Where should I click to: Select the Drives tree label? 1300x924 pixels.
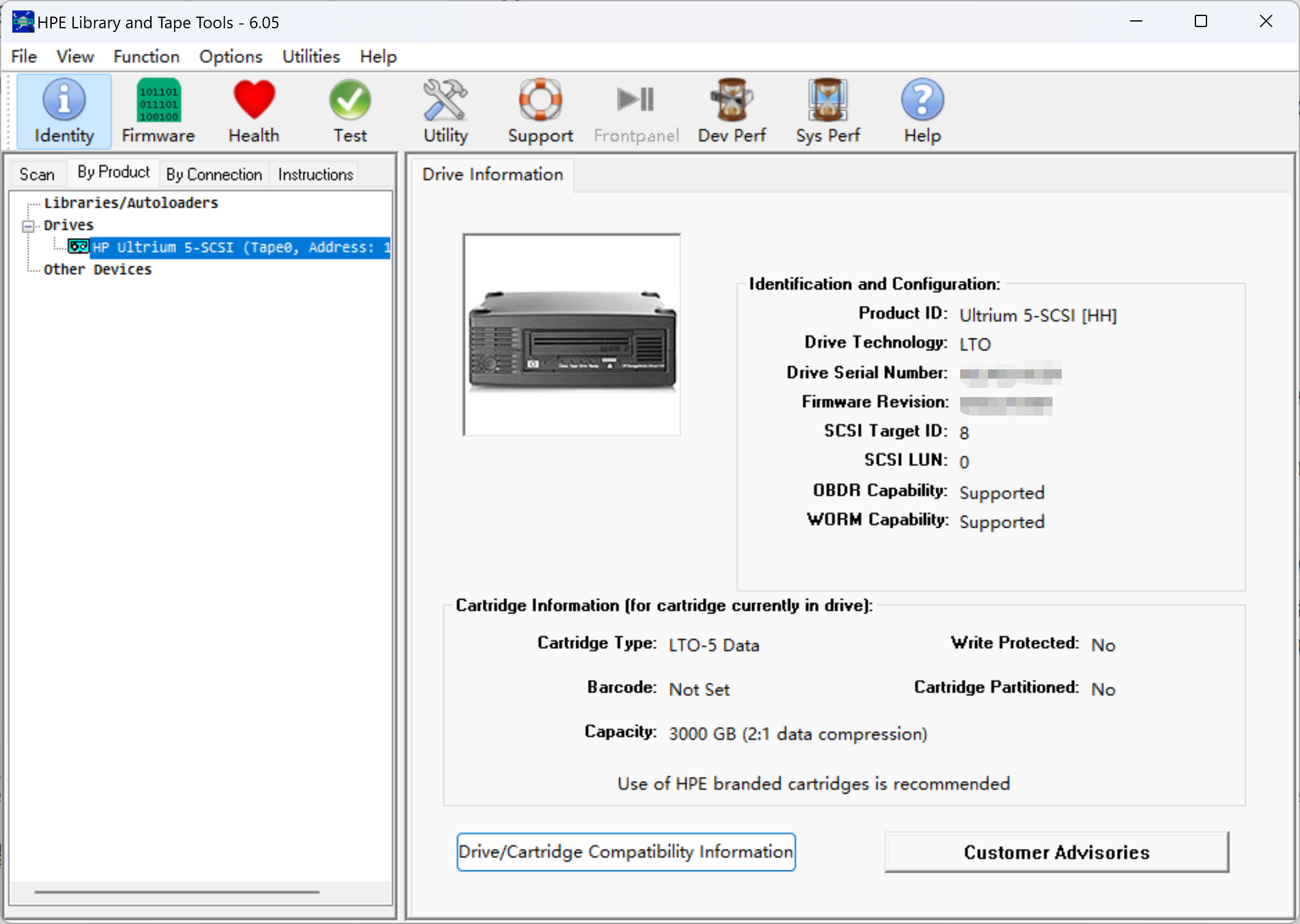pos(68,225)
